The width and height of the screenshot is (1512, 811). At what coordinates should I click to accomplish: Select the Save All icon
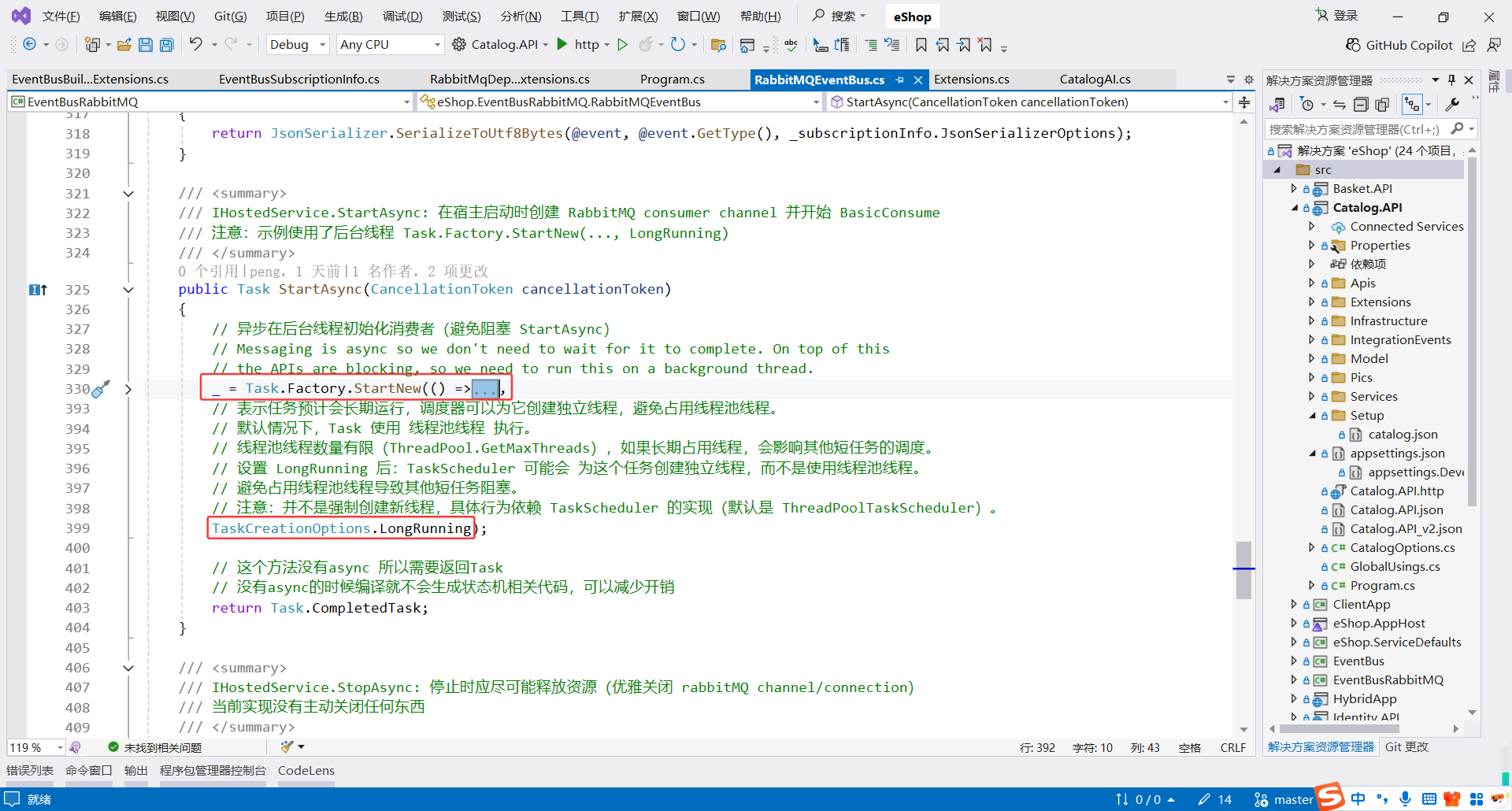(166, 45)
